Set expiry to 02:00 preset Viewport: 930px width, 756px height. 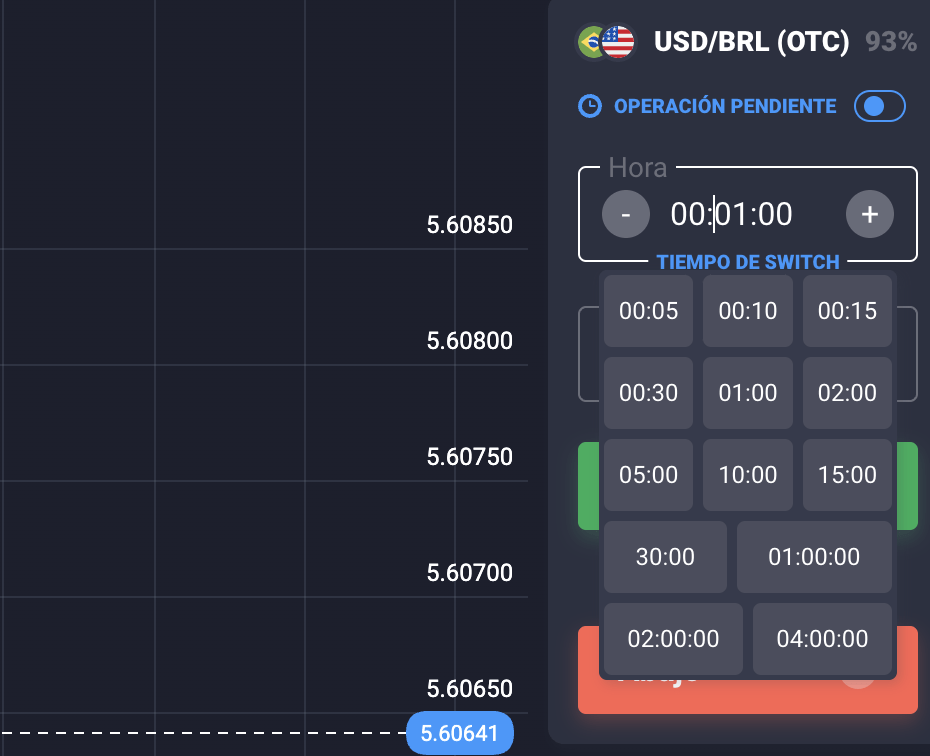pyautogui.click(x=847, y=393)
